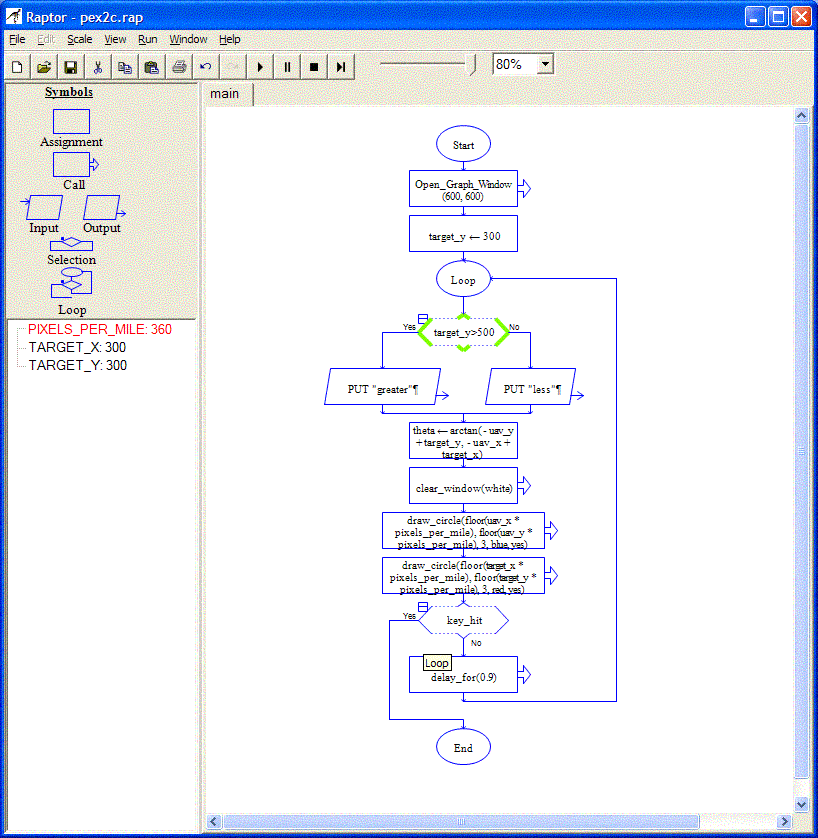Select the theta arctan assignment box

click(463, 441)
